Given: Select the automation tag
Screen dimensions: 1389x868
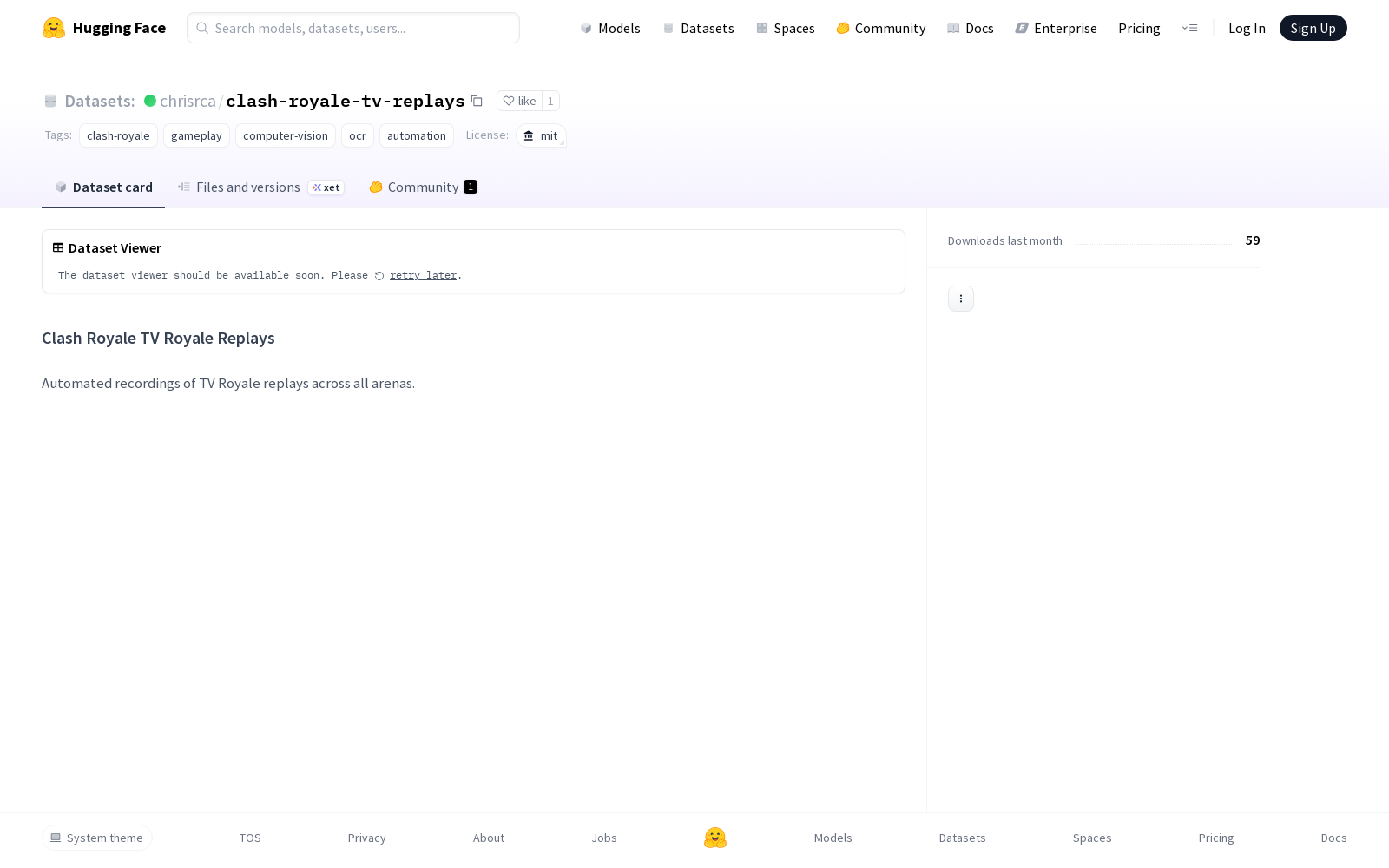Looking at the screenshot, I should pos(417,135).
